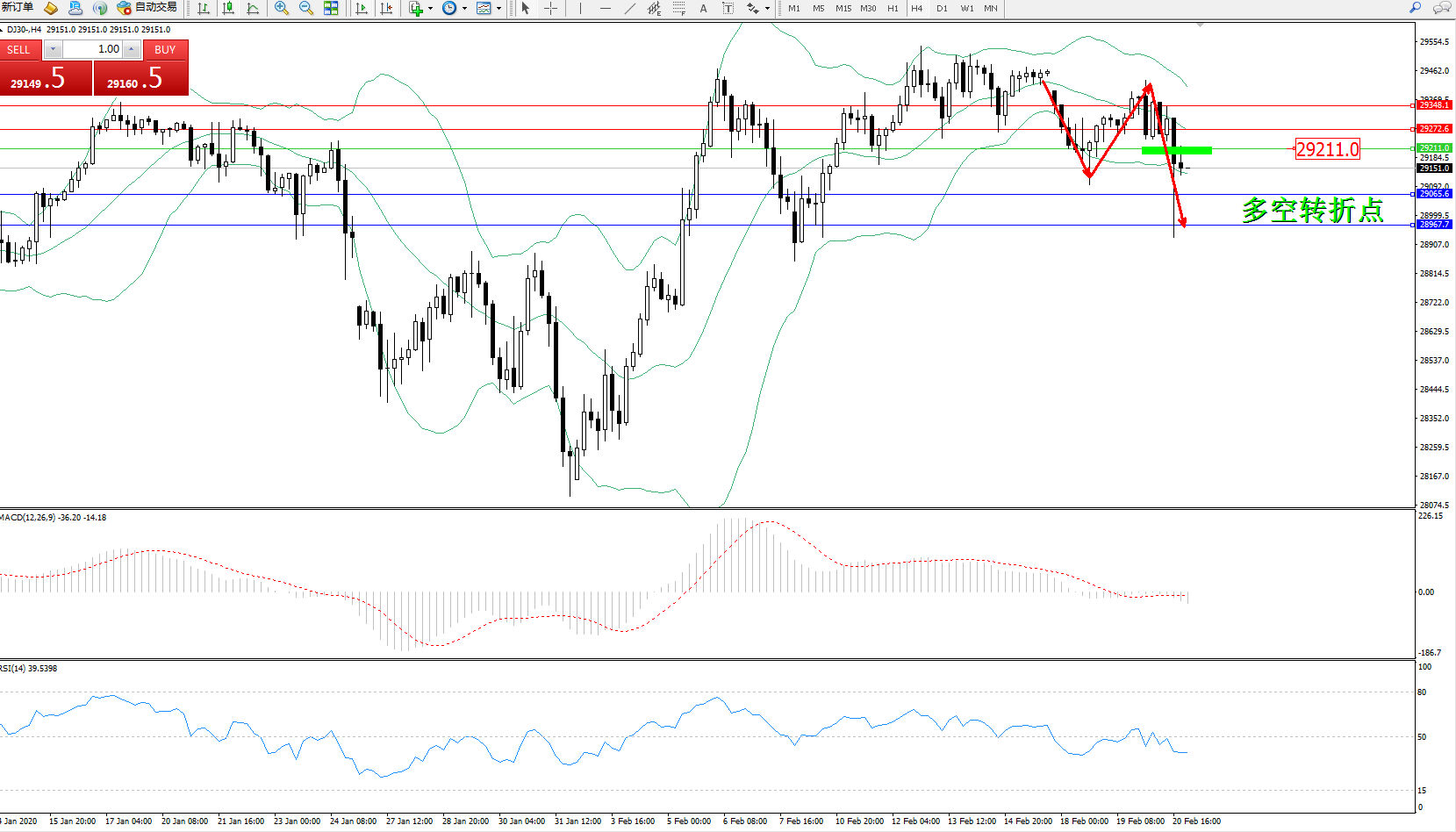Screen dimensions: 1456x832
Task: Toggle chart shift option
Action: pos(386,8)
